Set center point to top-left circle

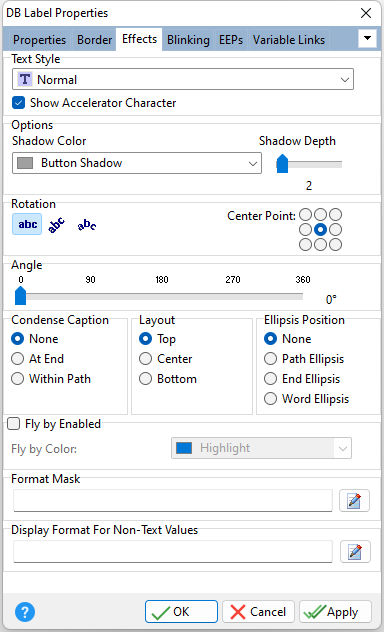(305, 214)
